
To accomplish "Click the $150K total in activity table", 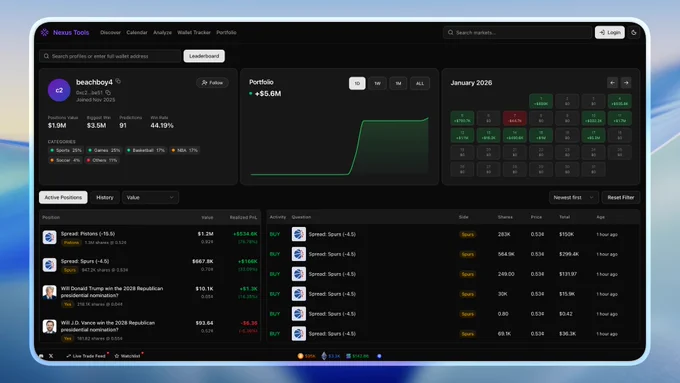I will 566,234.
